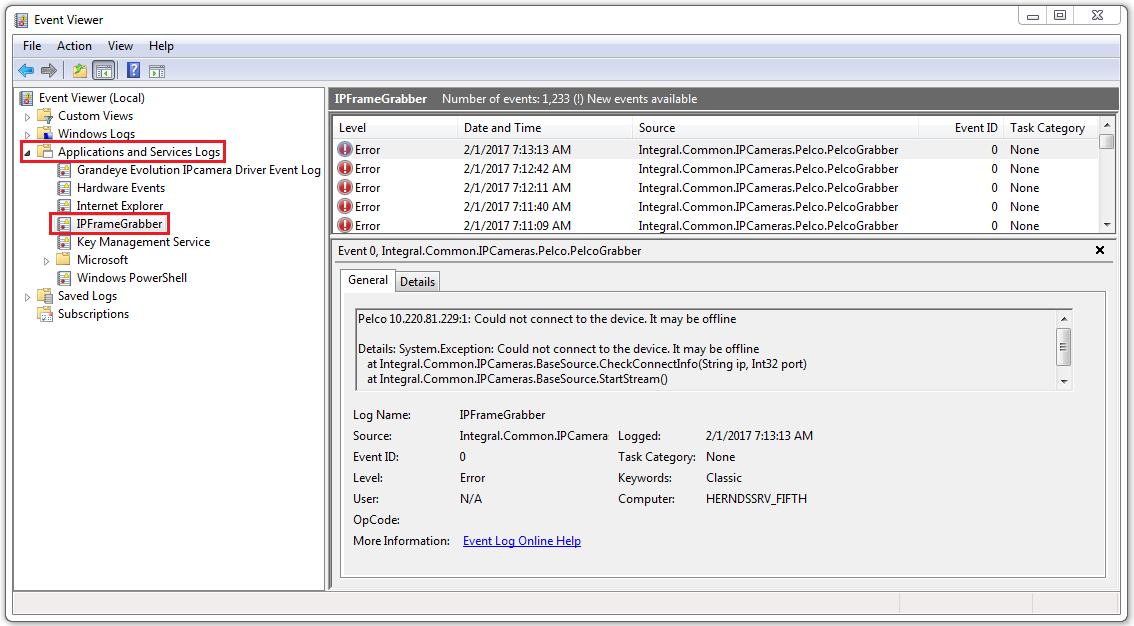Toggle the console tree pane icon
Screen dimensions: 1134x626
tap(104, 70)
